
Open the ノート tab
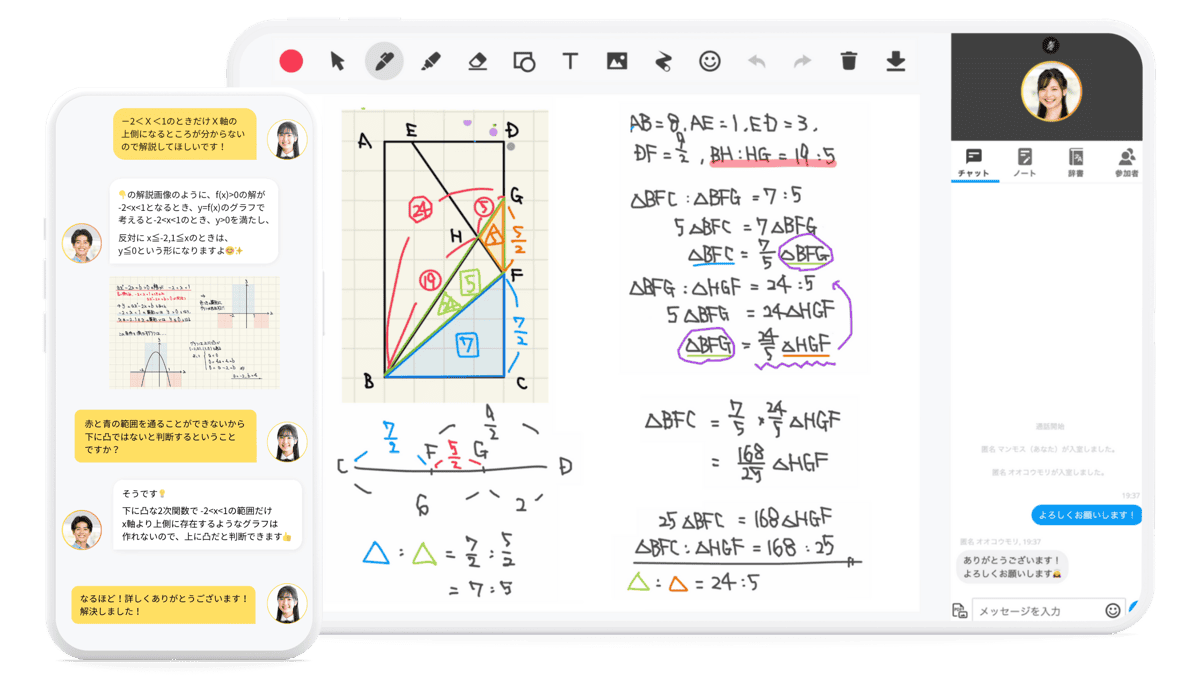1025,162
